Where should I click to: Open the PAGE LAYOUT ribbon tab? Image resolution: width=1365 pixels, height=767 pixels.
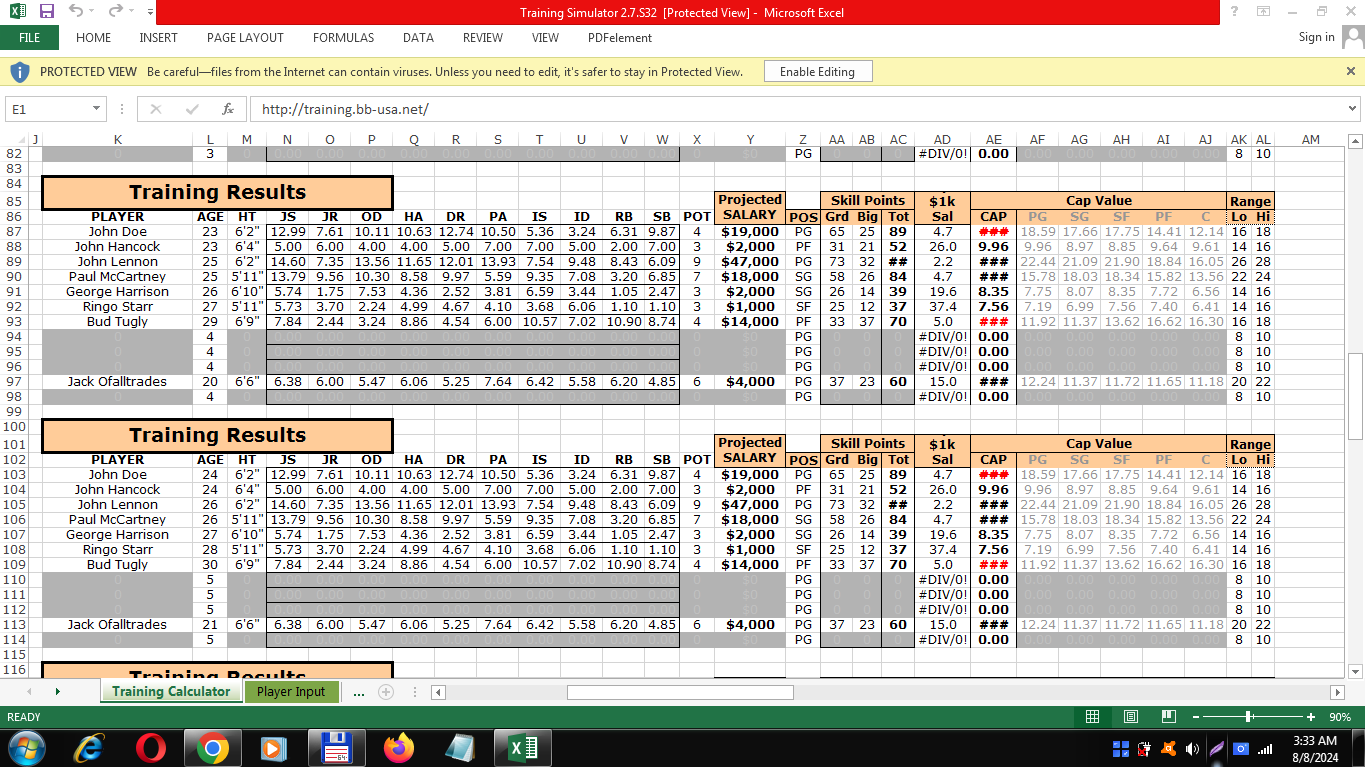(x=245, y=38)
